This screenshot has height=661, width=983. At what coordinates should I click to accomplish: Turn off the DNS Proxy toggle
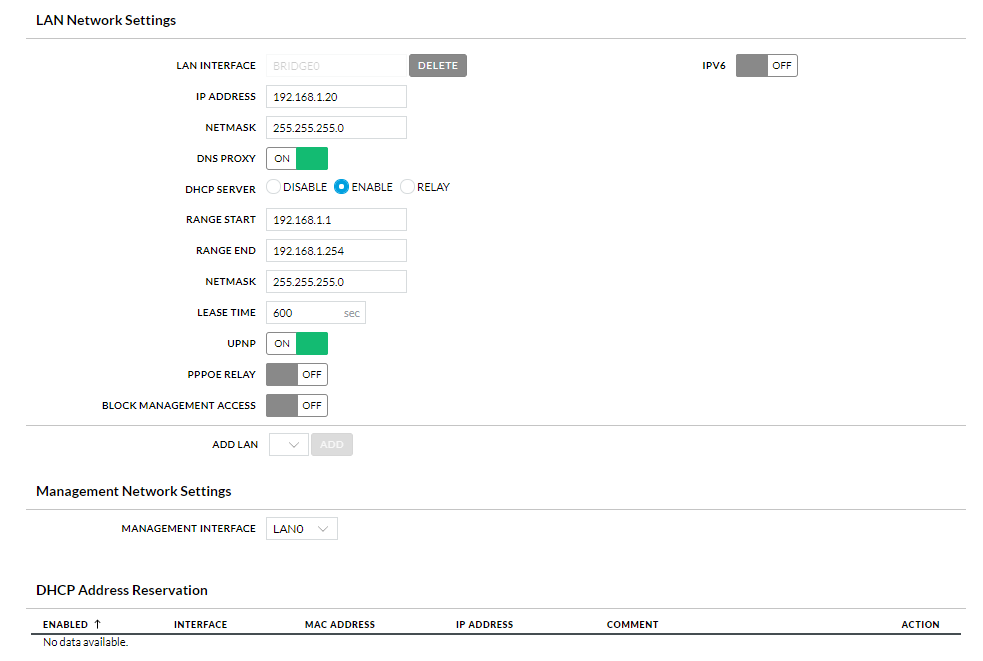coord(297,159)
